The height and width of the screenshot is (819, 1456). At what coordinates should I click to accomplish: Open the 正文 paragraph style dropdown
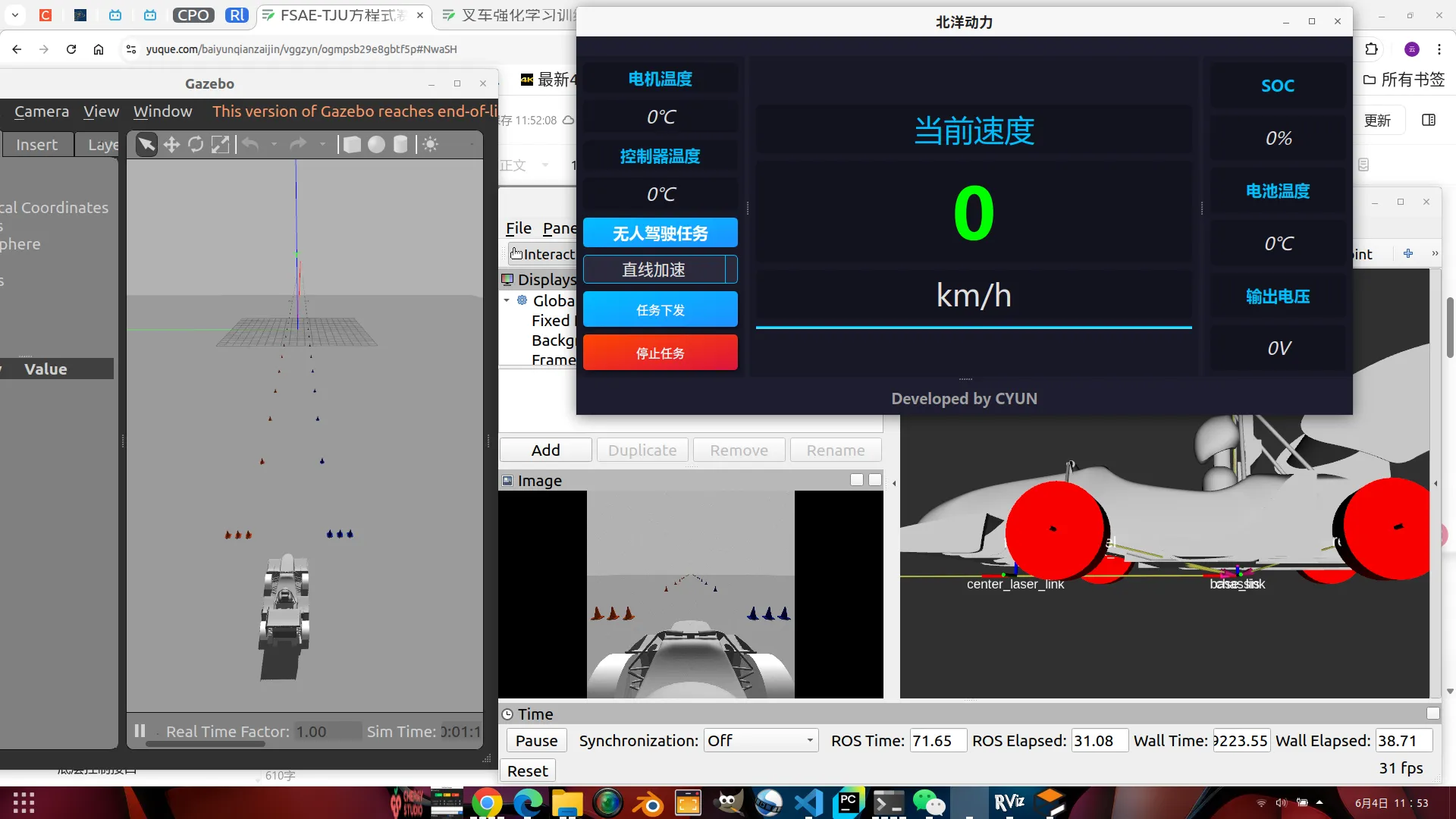tap(523, 165)
